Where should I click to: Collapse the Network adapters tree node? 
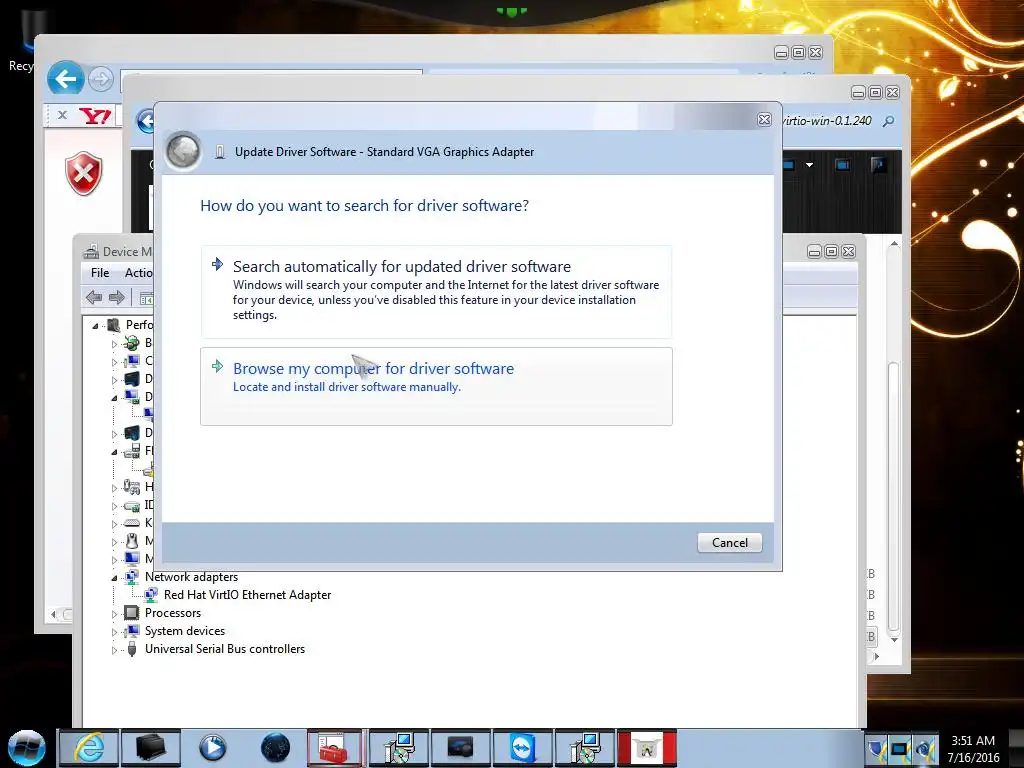coord(114,578)
